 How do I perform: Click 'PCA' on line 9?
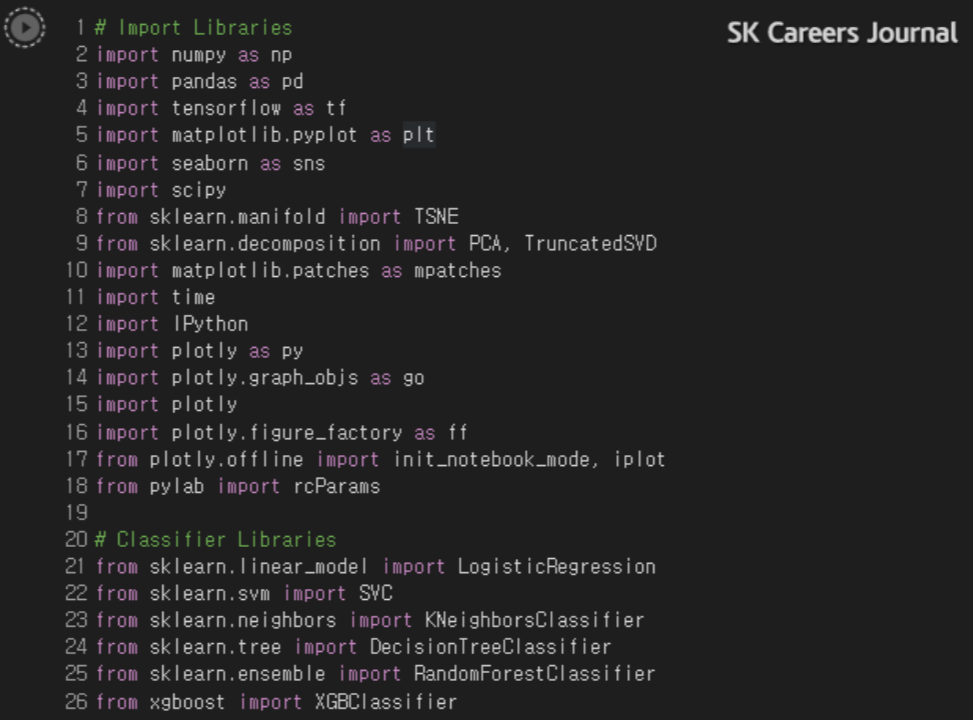485,243
